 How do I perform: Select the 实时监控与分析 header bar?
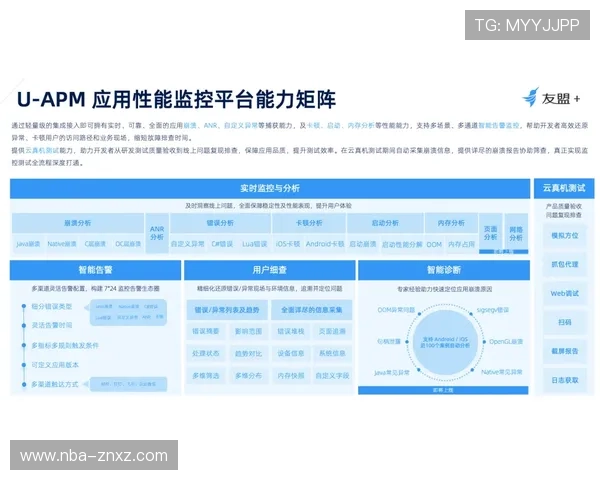[x=270, y=188]
